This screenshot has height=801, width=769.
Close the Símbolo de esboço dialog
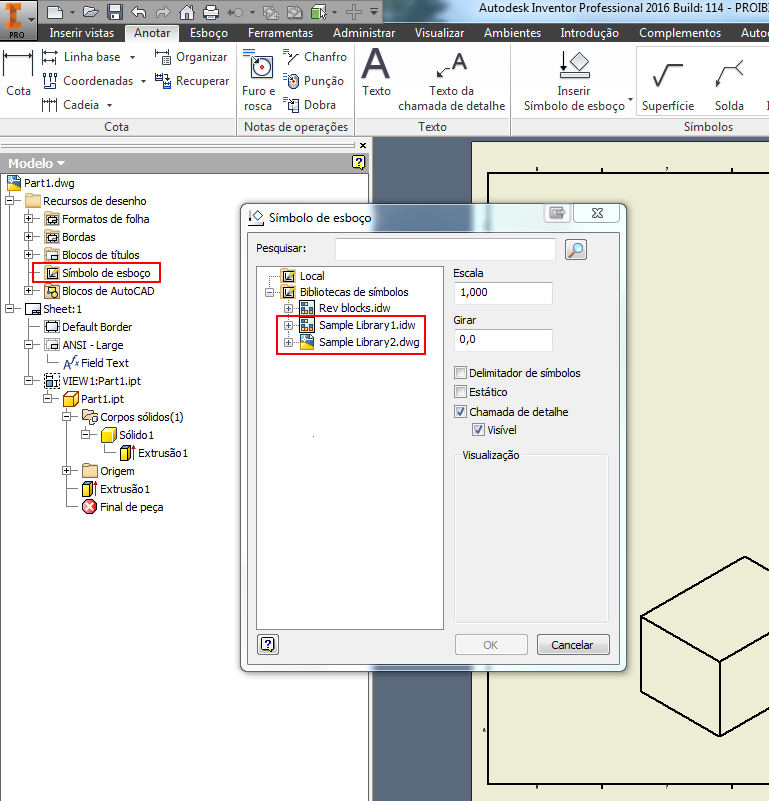coord(597,213)
